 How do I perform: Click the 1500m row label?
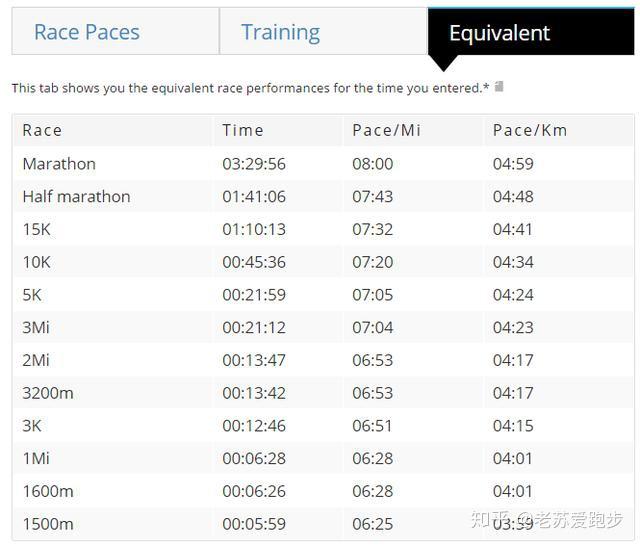click(x=48, y=524)
